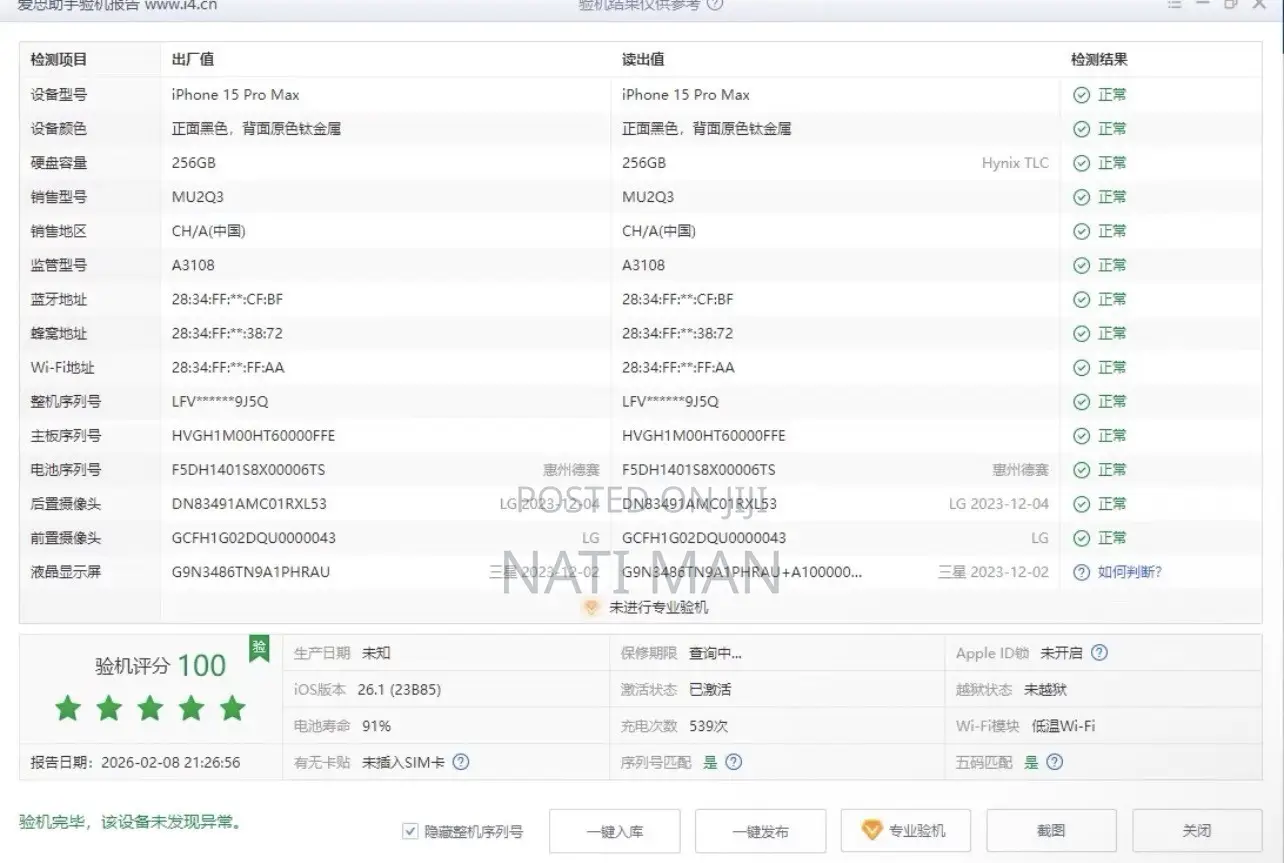Click the 电池寿命 value 91%
The image size is (1284, 863).
[x=376, y=726]
